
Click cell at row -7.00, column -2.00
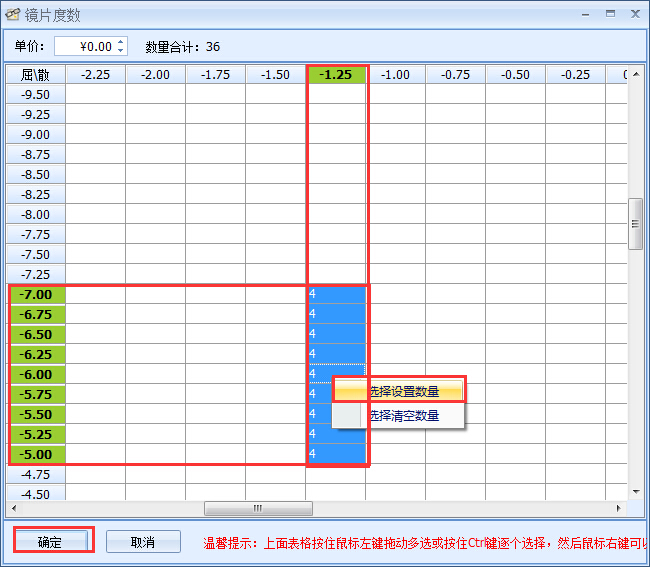click(x=155, y=294)
